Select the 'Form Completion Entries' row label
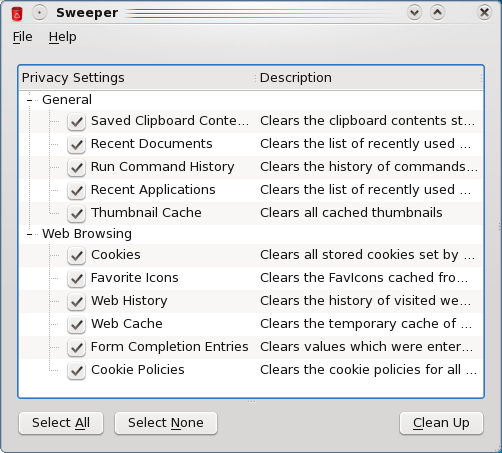 170,347
